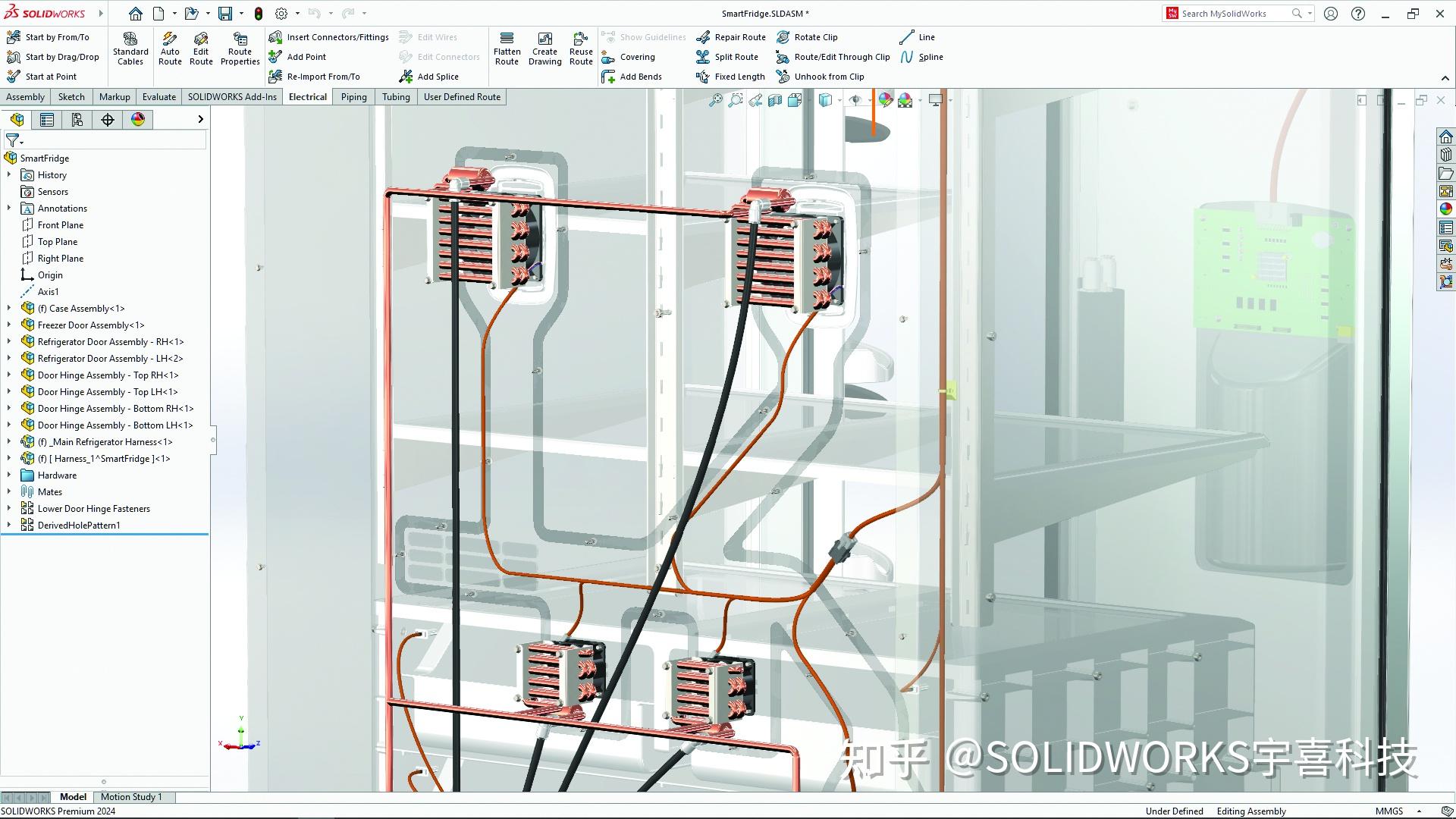Click the Section View icon
1456x819 pixels.
[x=775, y=99]
